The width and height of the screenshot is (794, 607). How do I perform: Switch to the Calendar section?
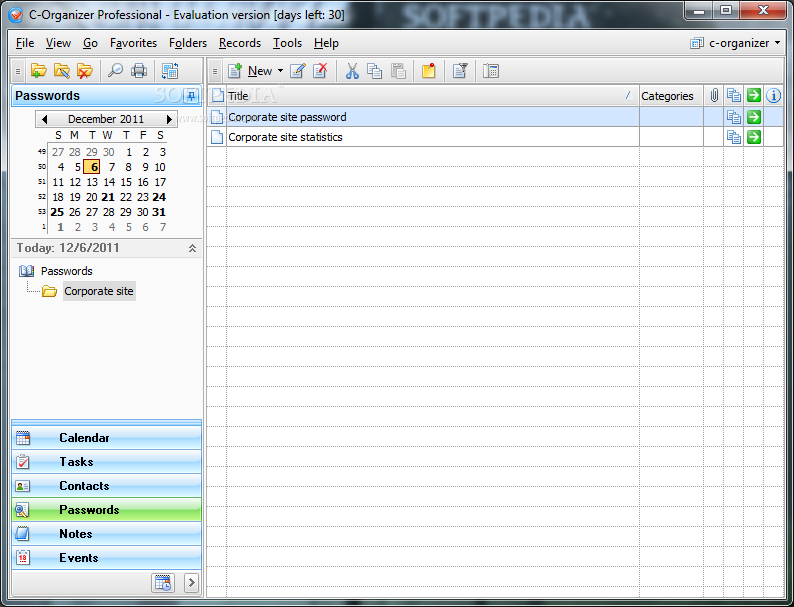click(106, 438)
